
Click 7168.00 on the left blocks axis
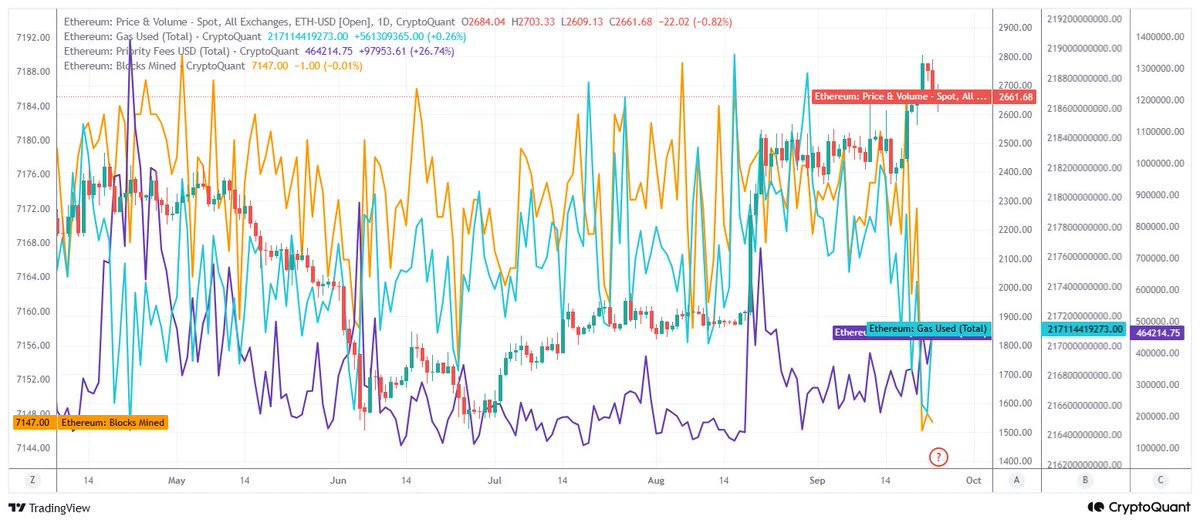click(33, 243)
